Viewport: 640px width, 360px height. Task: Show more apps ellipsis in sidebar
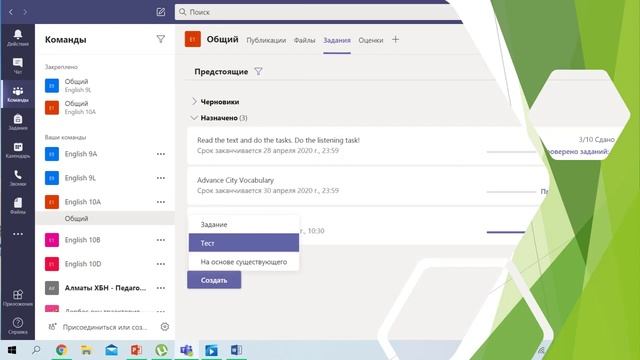(18, 234)
